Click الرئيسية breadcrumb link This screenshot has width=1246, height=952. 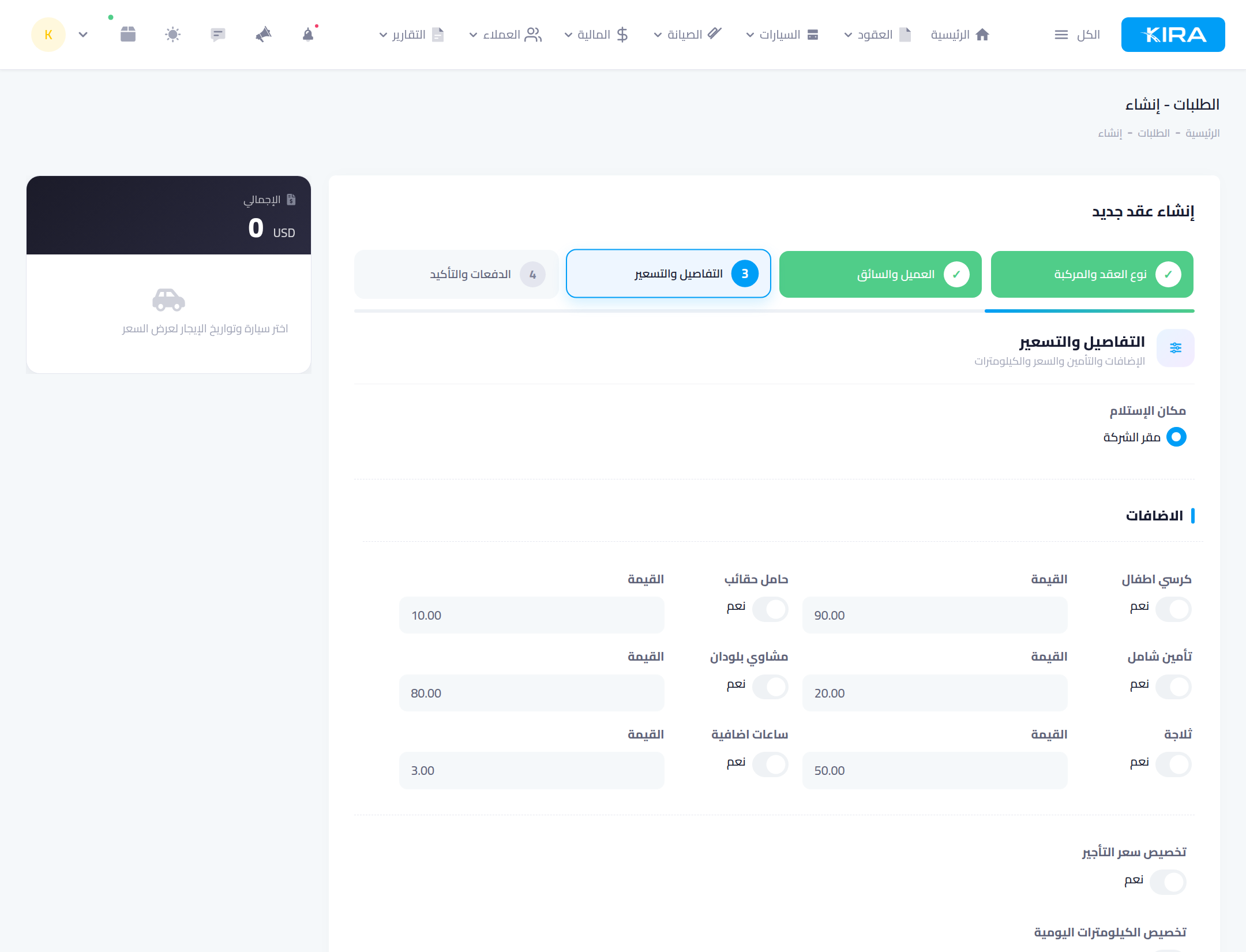pos(1202,133)
